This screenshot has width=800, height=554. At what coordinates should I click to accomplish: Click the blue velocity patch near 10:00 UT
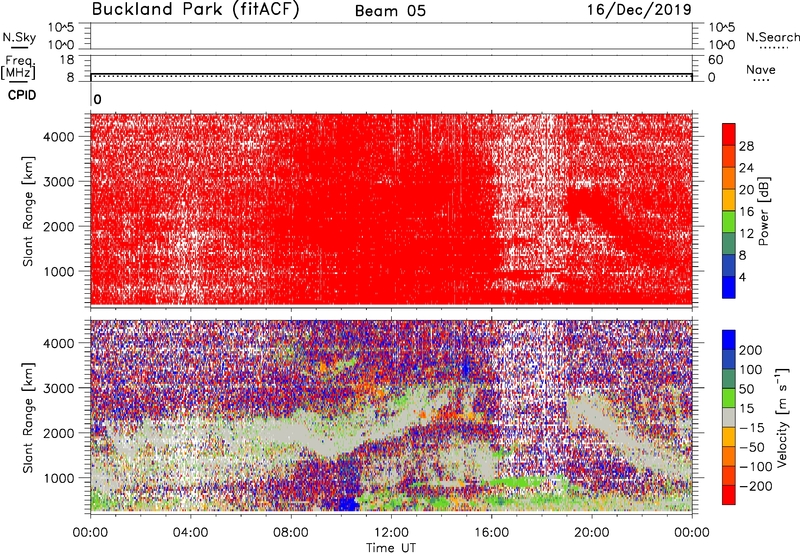pyautogui.click(x=348, y=503)
